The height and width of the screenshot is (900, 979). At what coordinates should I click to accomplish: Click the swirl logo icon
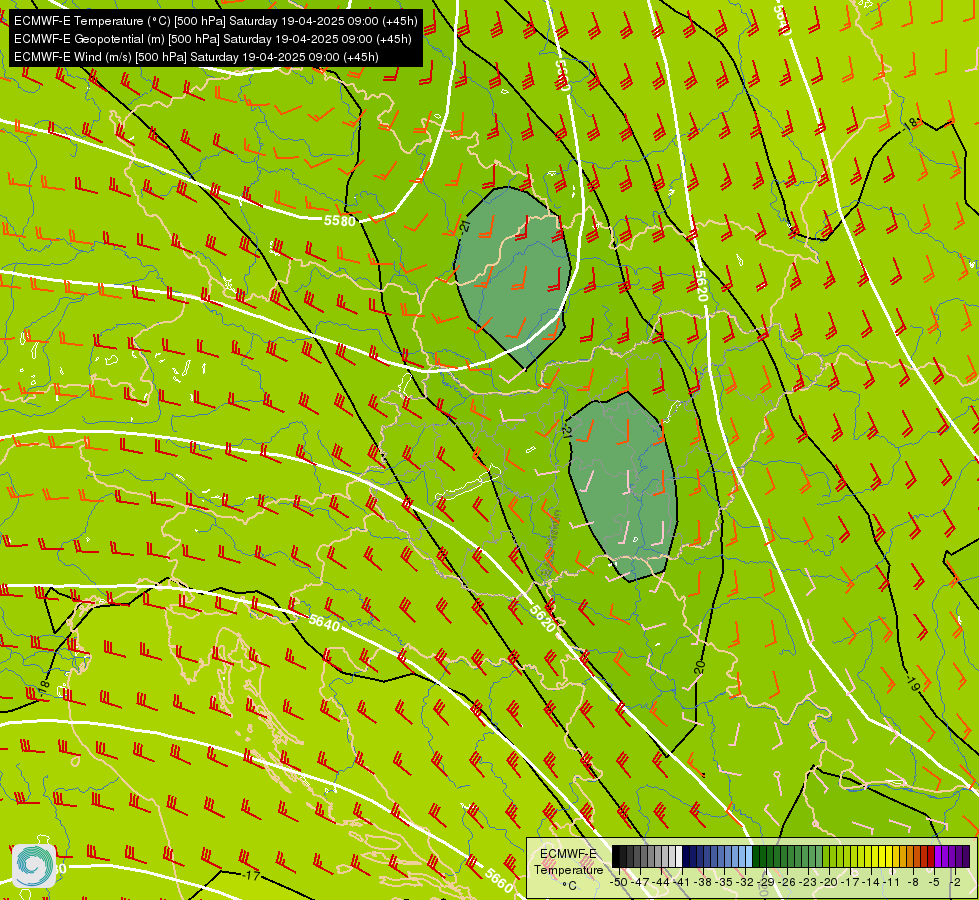coord(34,865)
